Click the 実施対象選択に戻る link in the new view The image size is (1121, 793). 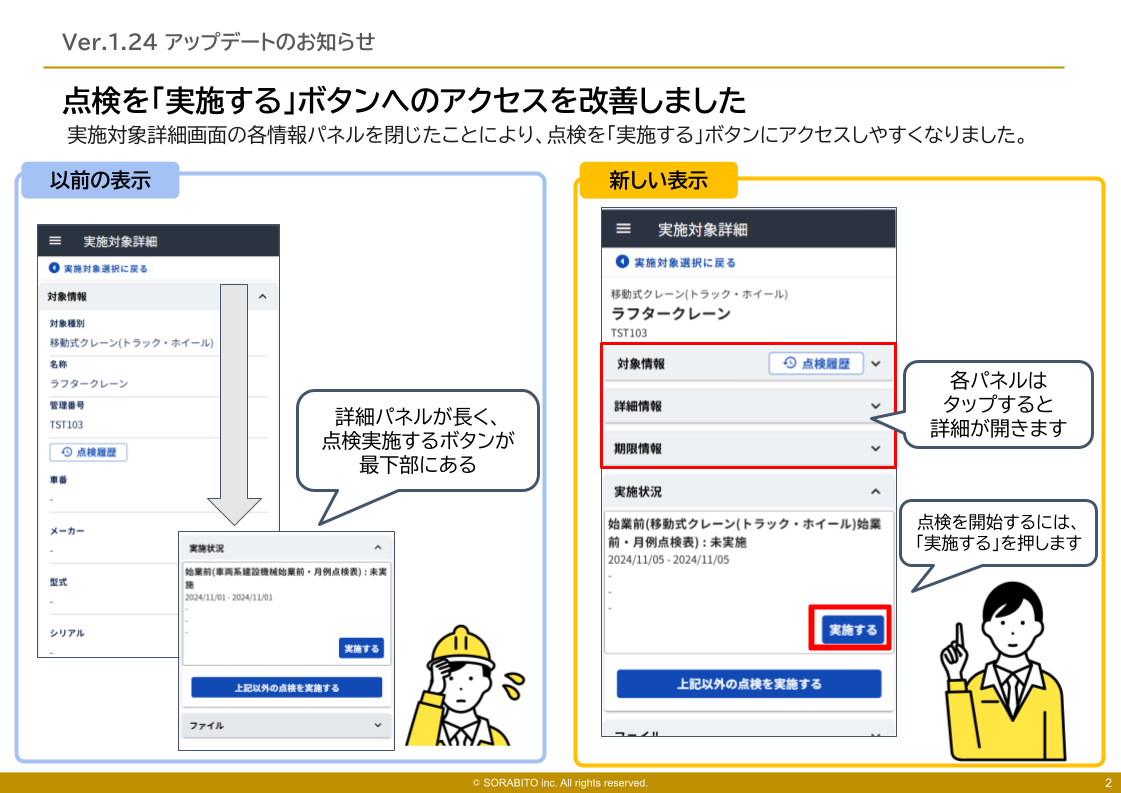coord(683,261)
